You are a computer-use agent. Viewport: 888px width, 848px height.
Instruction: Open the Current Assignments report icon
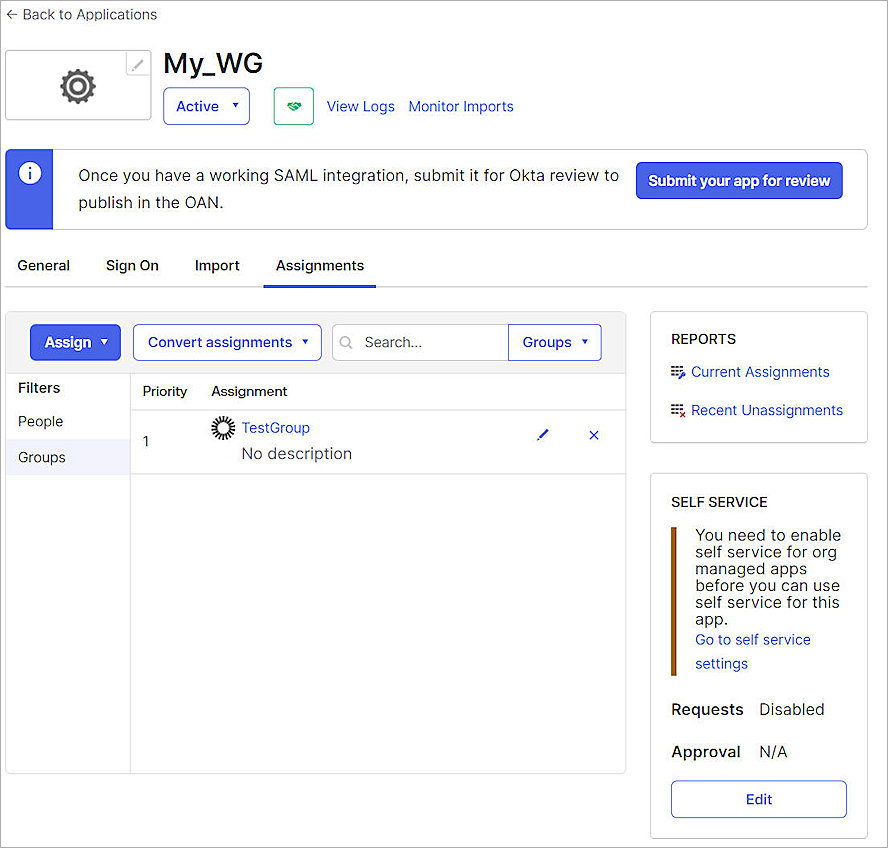tap(678, 372)
